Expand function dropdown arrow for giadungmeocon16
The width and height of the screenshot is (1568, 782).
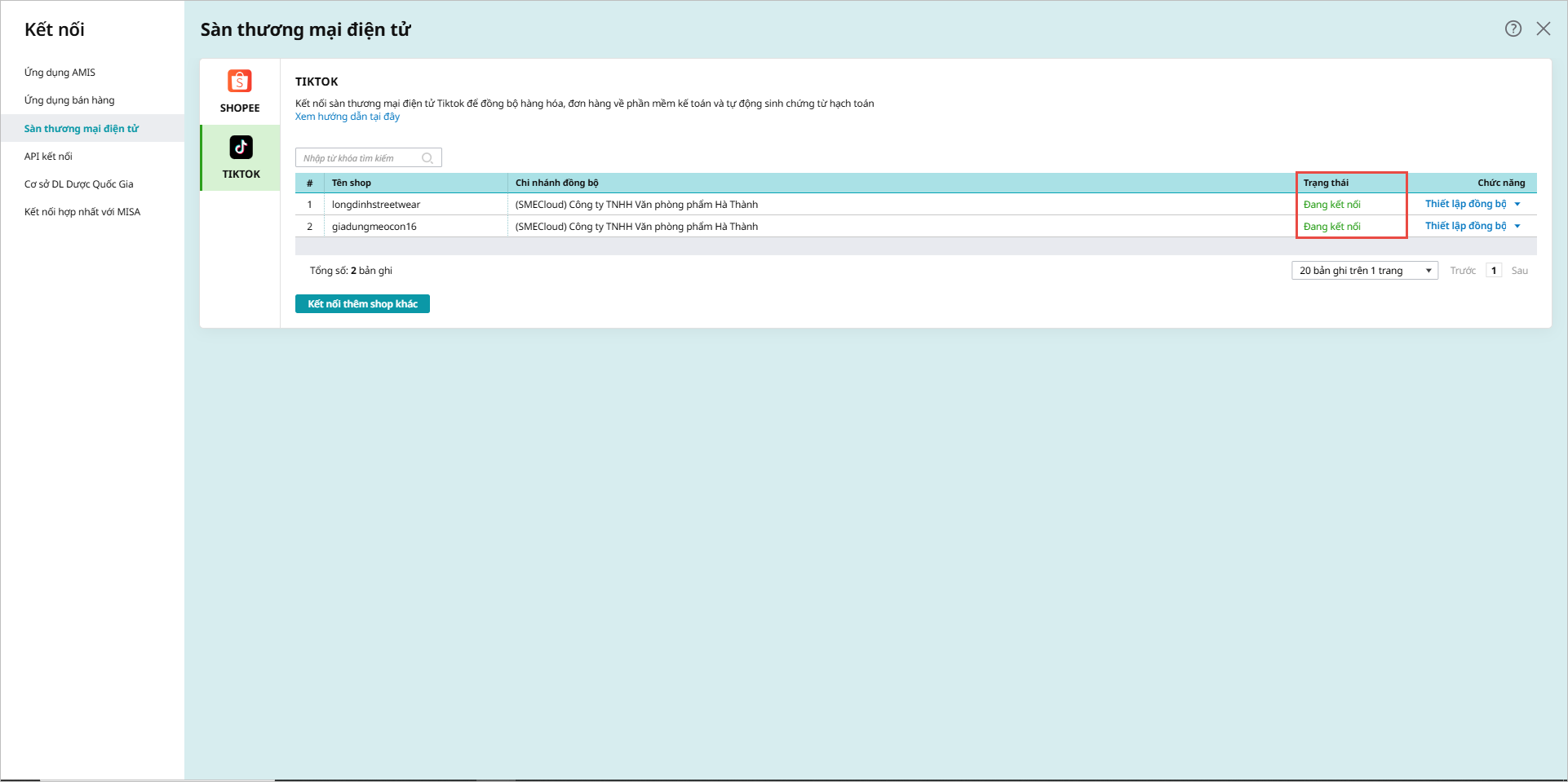tap(1517, 226)
